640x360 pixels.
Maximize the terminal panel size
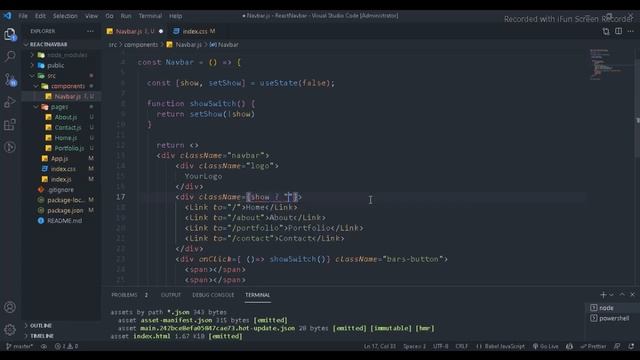[x=622, y=295]
